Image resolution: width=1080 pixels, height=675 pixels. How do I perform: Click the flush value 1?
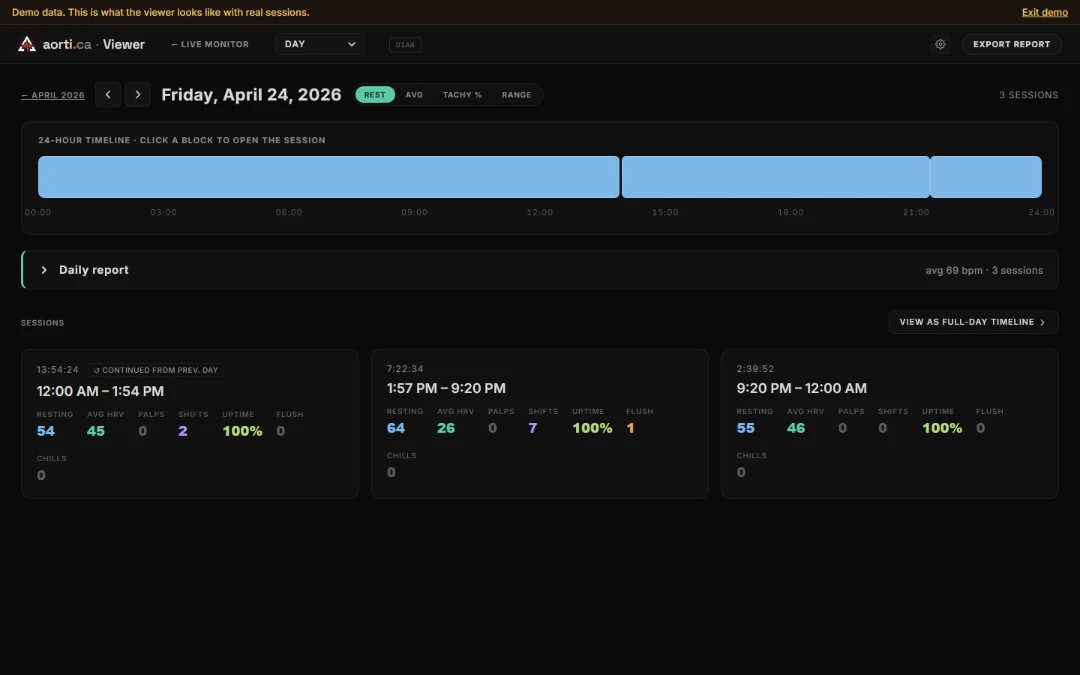pos(630,428)
